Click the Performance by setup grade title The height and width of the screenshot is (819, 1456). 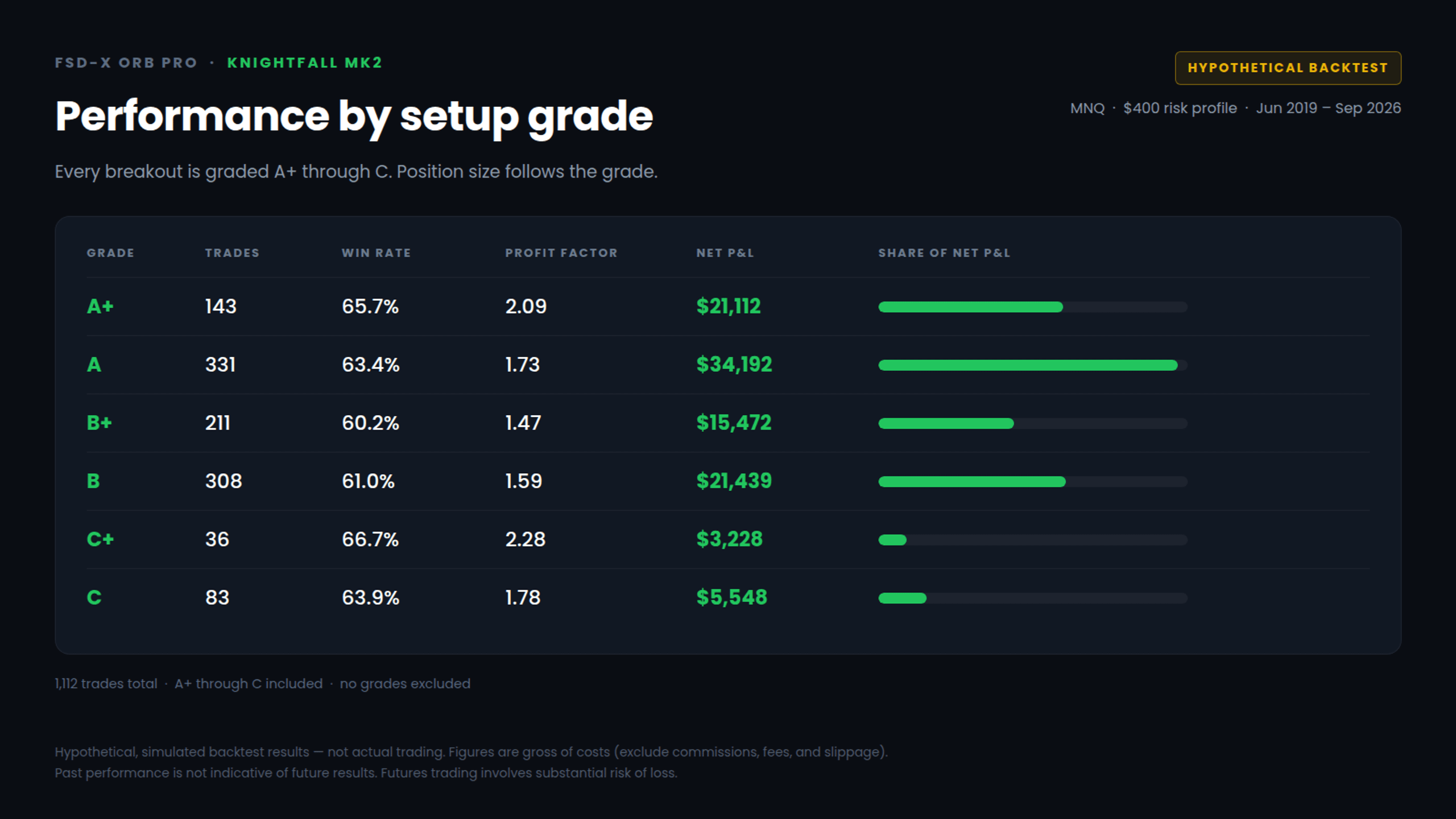354,117
